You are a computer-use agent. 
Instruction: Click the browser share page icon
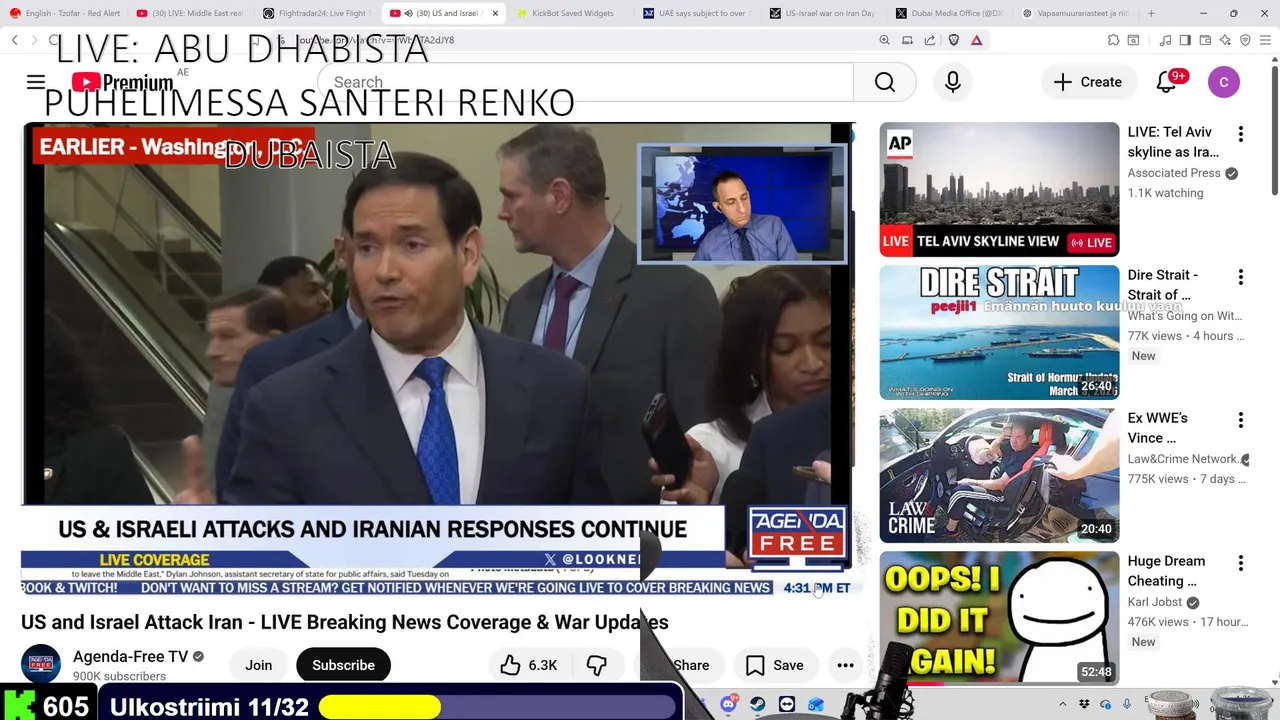tap(930, 40)
